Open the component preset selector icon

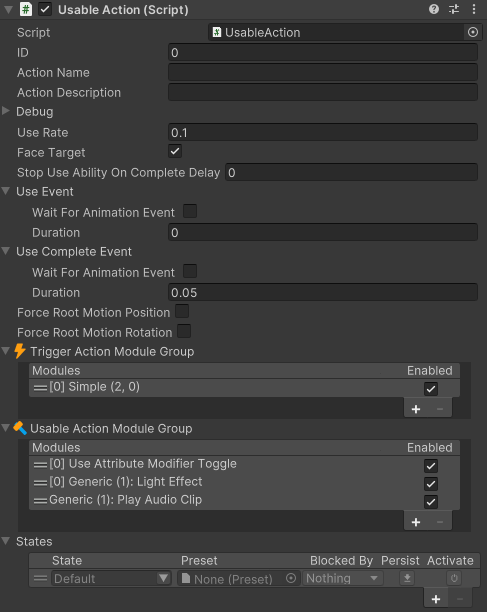click(454, 9)
